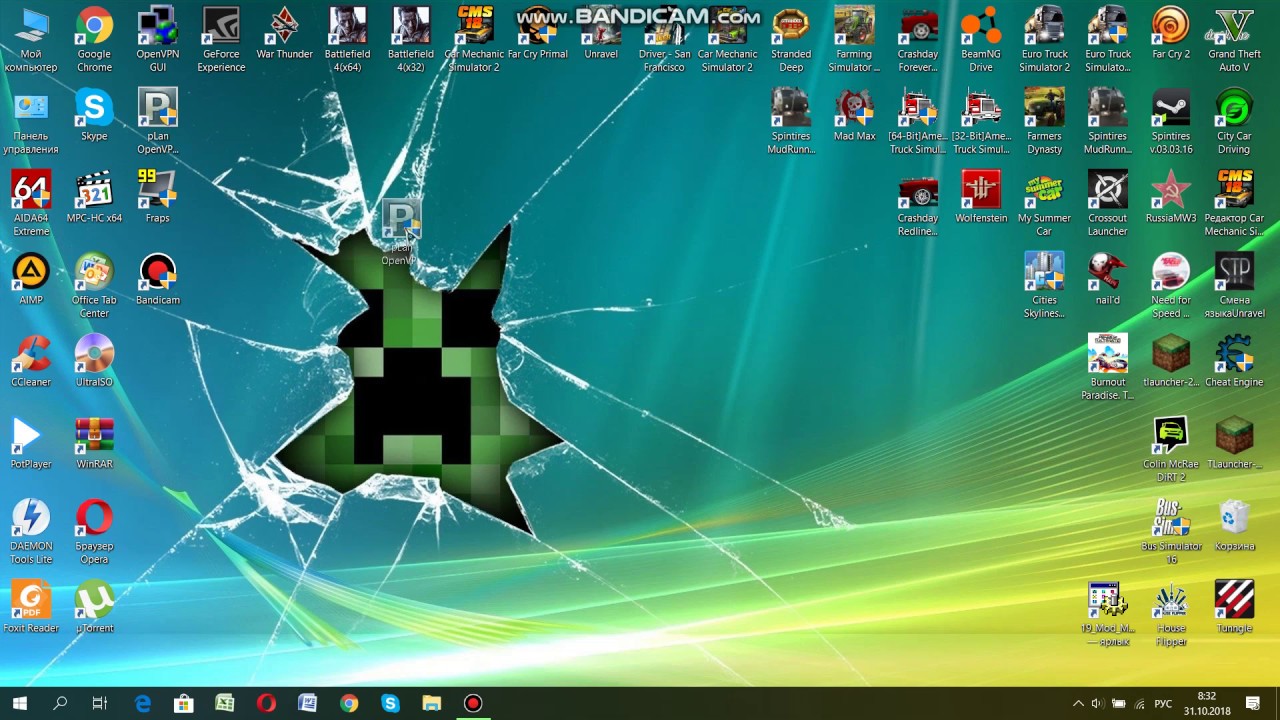Switch the РУС input language indicator
The height and width of the screenshot is (720, 1280).
point(1163,703)
